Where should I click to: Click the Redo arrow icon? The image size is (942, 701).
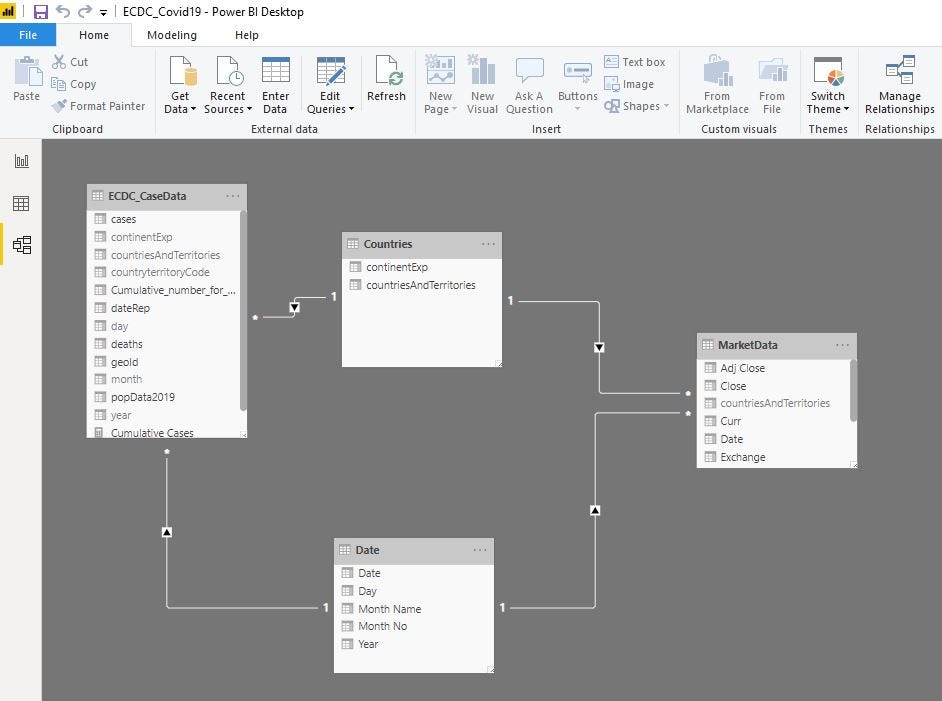pyautogui.click(x=85, y=11)
